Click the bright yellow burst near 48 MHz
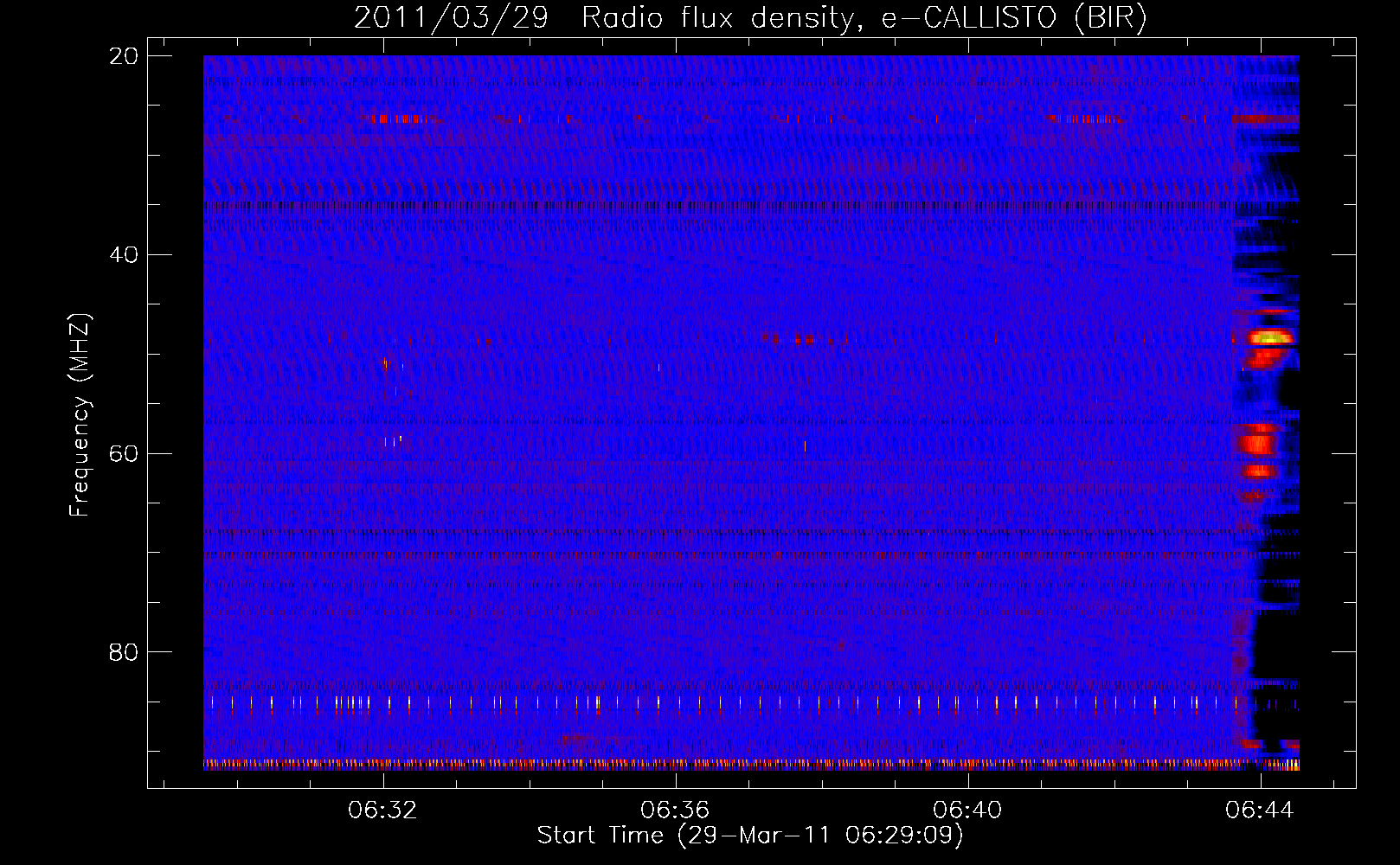 (1268, 337)
